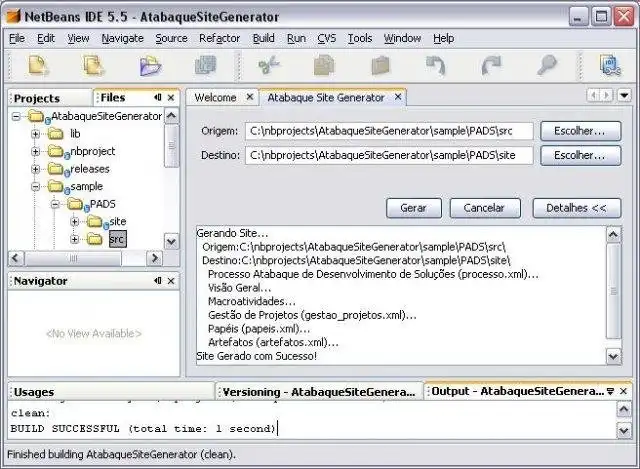This screenshot has height=469, width=640.
Task: Click the Undo arrow toolbar icon
Action: click(436, 65)
